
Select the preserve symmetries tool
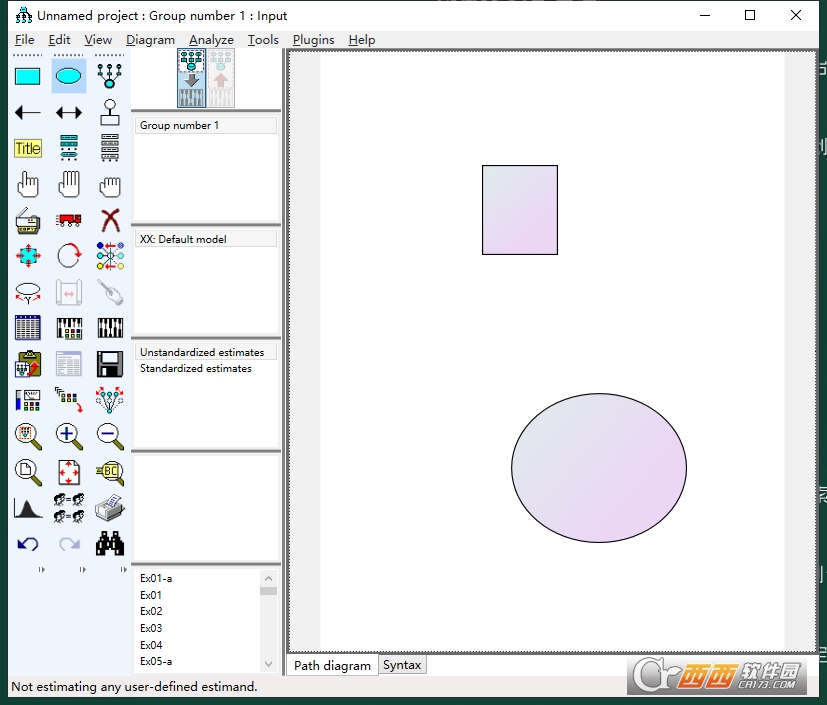point(110,400)
